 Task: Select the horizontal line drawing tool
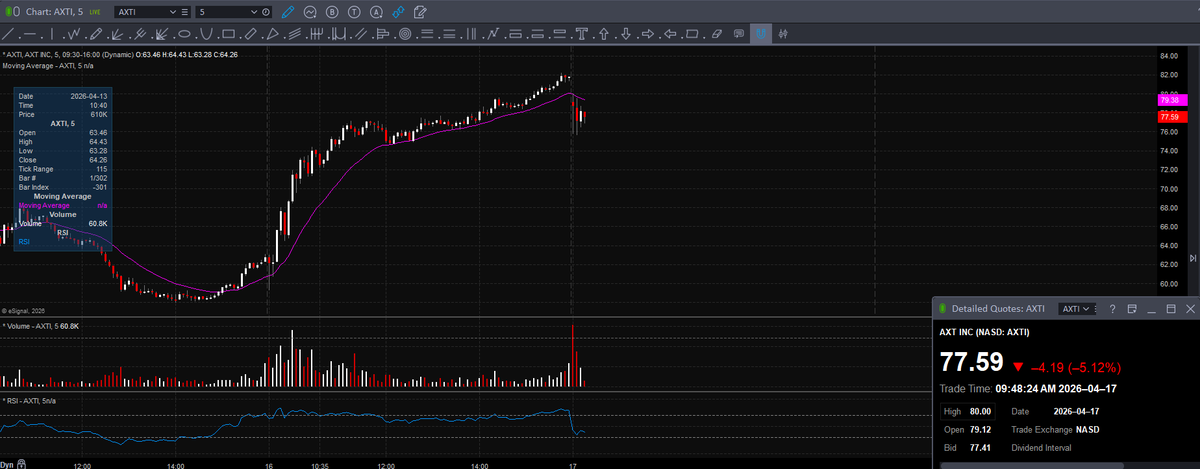tap(30, 34)
